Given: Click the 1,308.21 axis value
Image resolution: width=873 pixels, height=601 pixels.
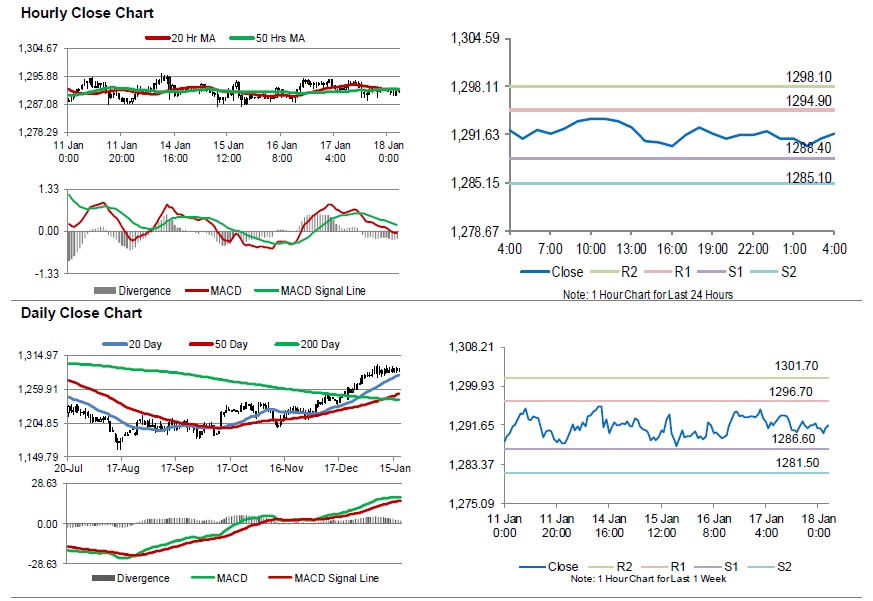Looking at the screenshot, I should point(471,347).
